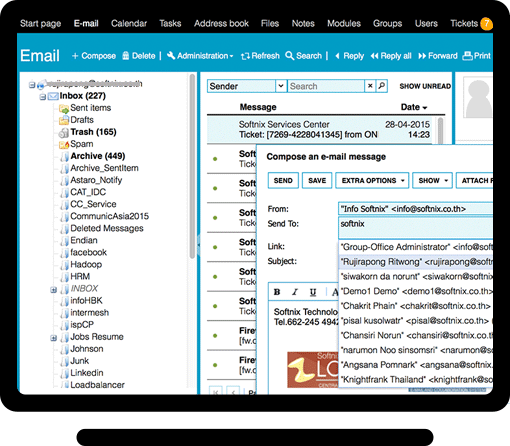Open the SHOW dropdown button

point(432,180)
